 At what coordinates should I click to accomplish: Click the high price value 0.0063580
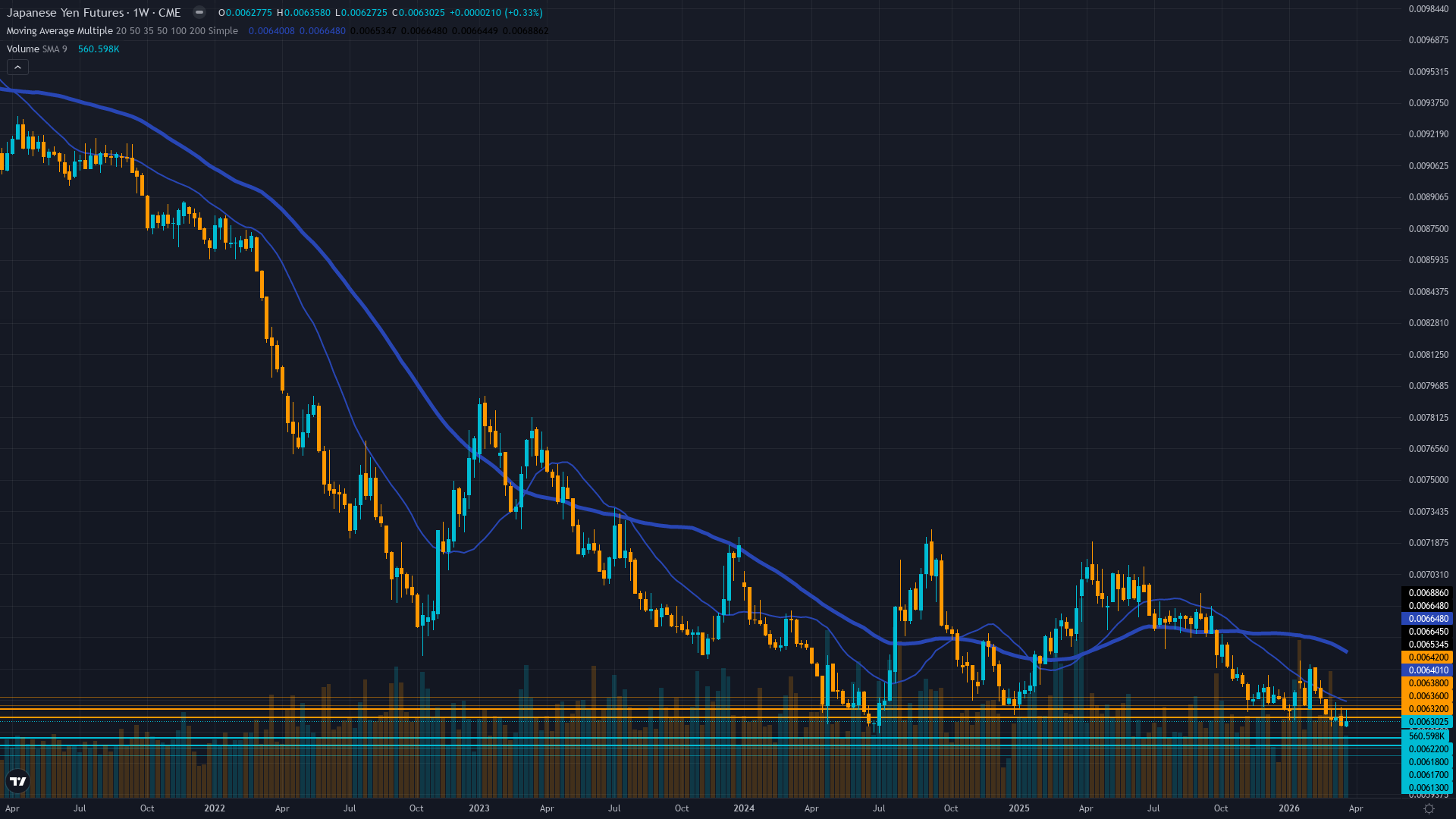[307, 13]
